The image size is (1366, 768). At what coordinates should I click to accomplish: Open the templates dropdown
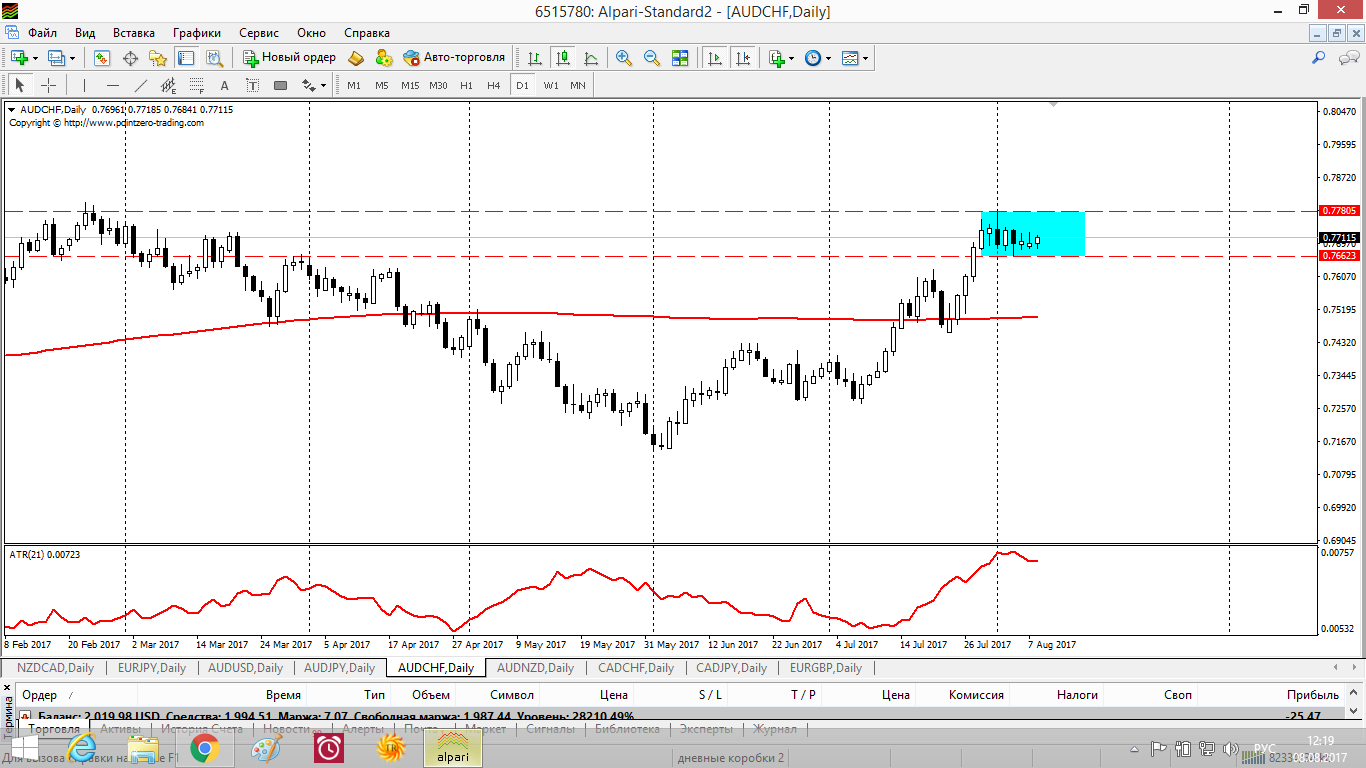(x=854, y=58)
